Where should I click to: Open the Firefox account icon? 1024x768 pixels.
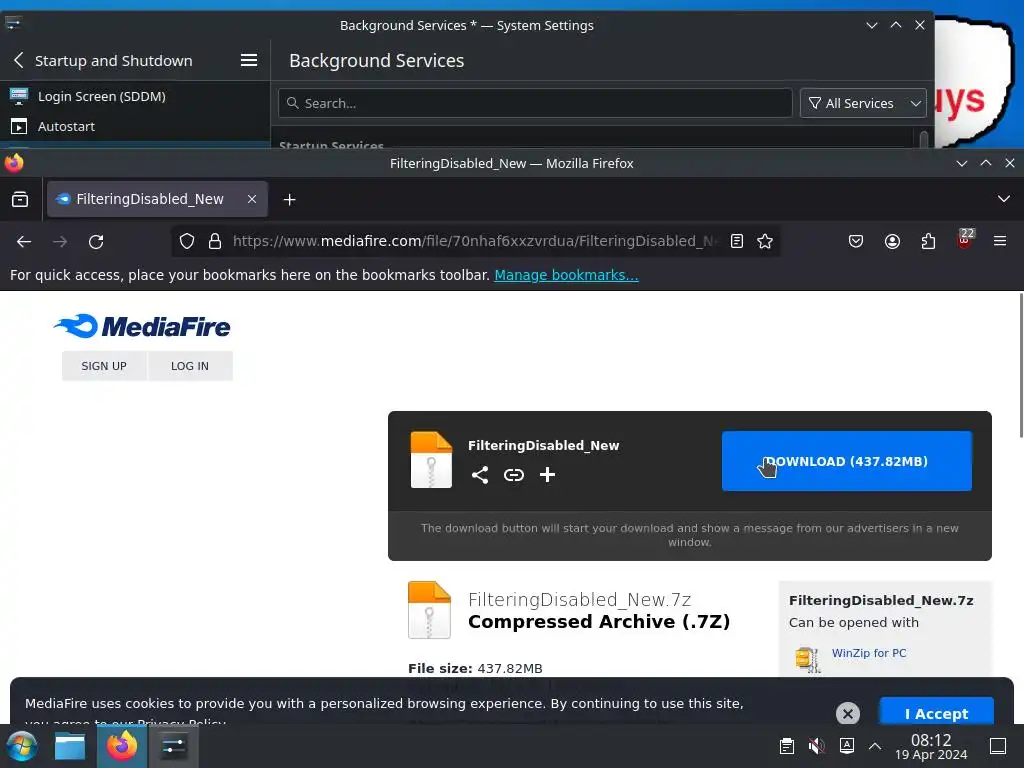pos(892,242)
